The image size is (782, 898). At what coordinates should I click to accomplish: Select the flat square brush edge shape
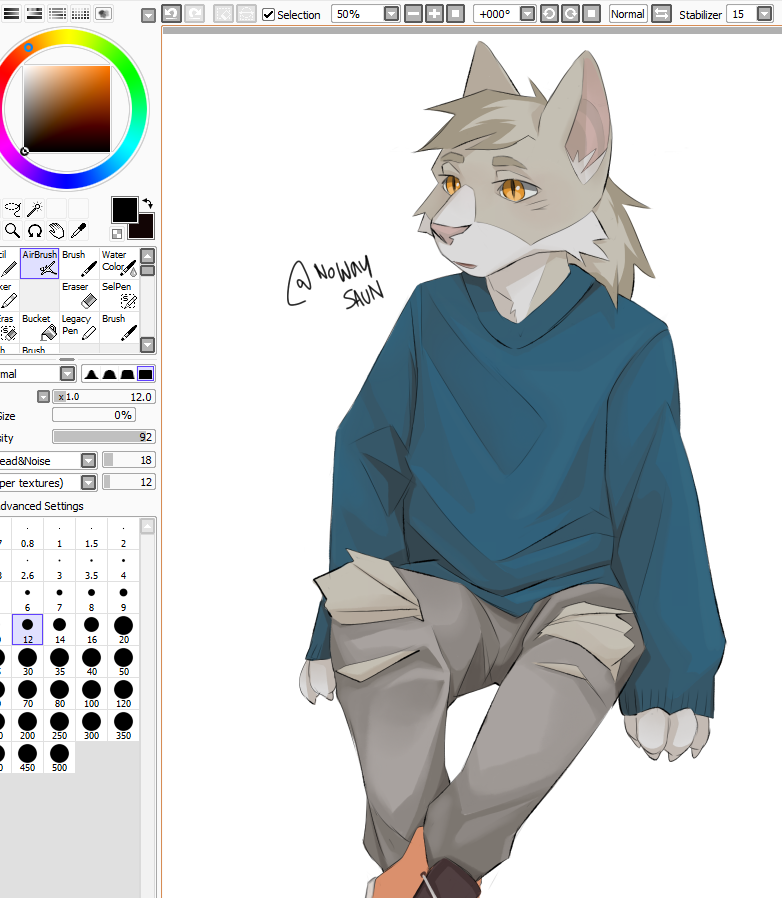[146, 375]
